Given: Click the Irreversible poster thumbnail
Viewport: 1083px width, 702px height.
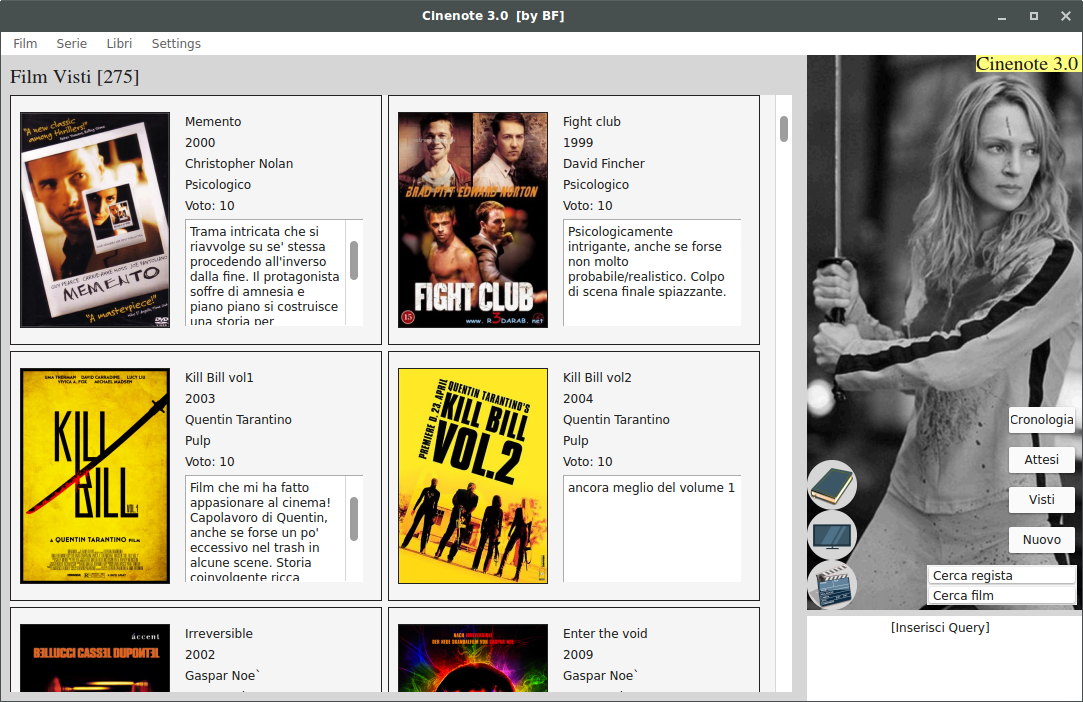Looking at the screenshot, I should tap(95, 658).
